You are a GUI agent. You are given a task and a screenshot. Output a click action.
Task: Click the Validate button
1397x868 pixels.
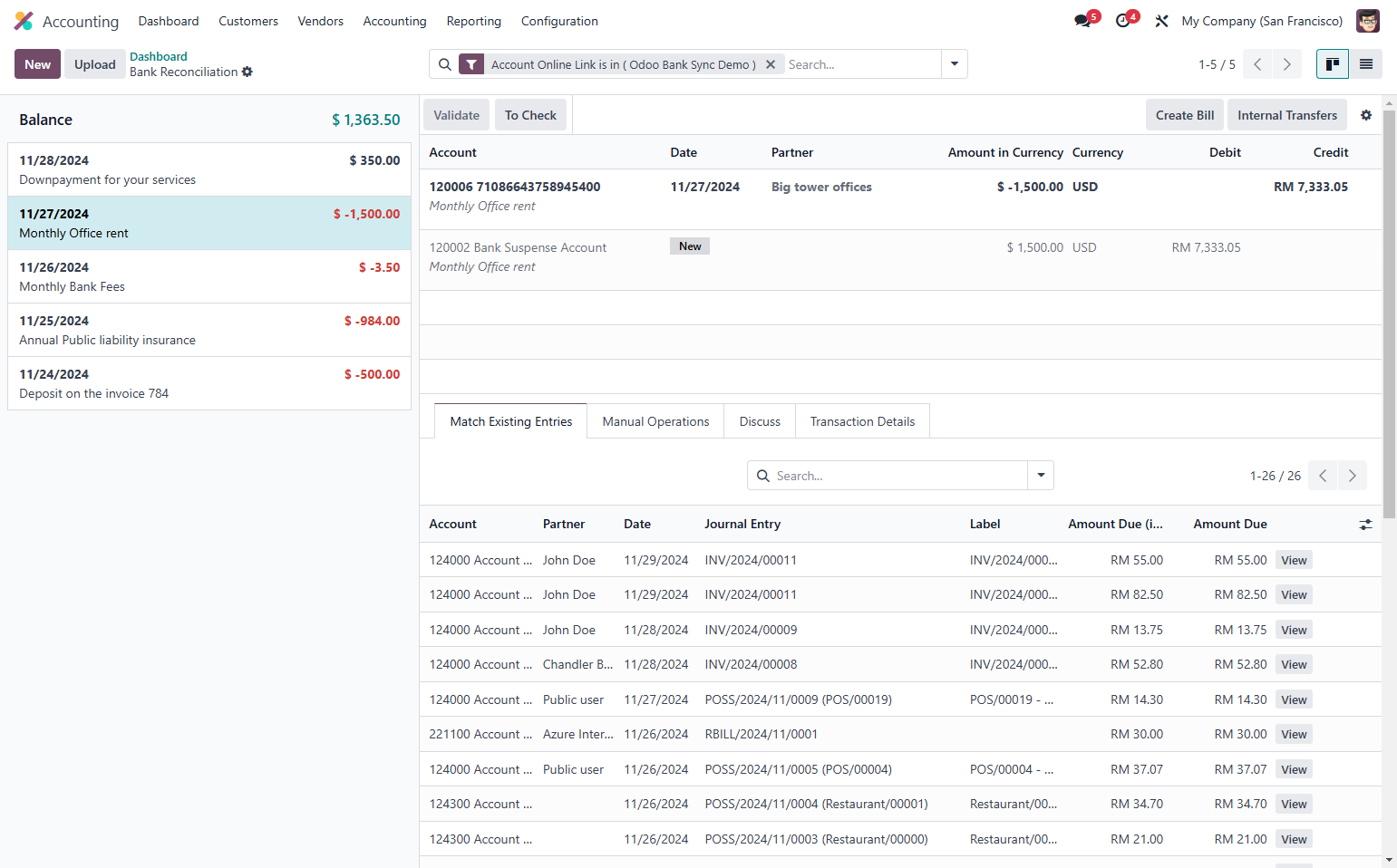(x=457, y=115)
